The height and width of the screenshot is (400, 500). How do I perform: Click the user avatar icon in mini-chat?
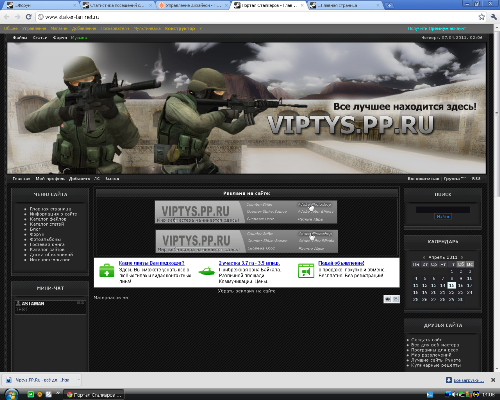click(18, 303)
